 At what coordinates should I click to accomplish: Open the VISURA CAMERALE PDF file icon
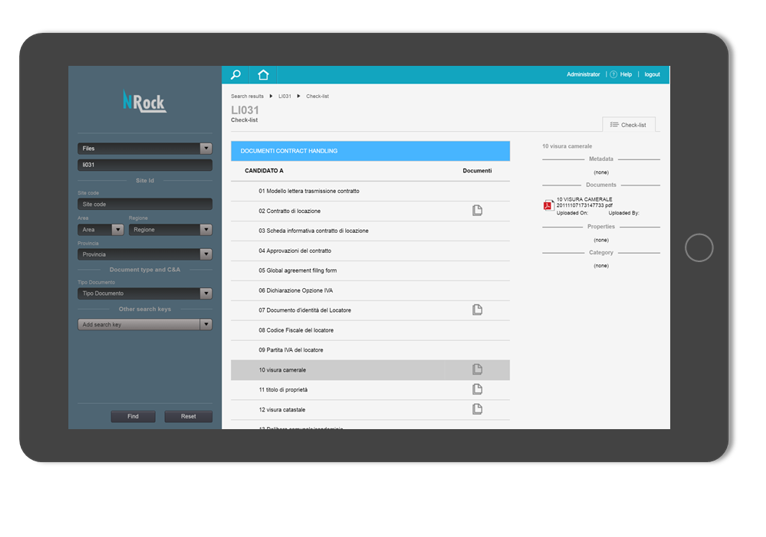coord(548,205)
